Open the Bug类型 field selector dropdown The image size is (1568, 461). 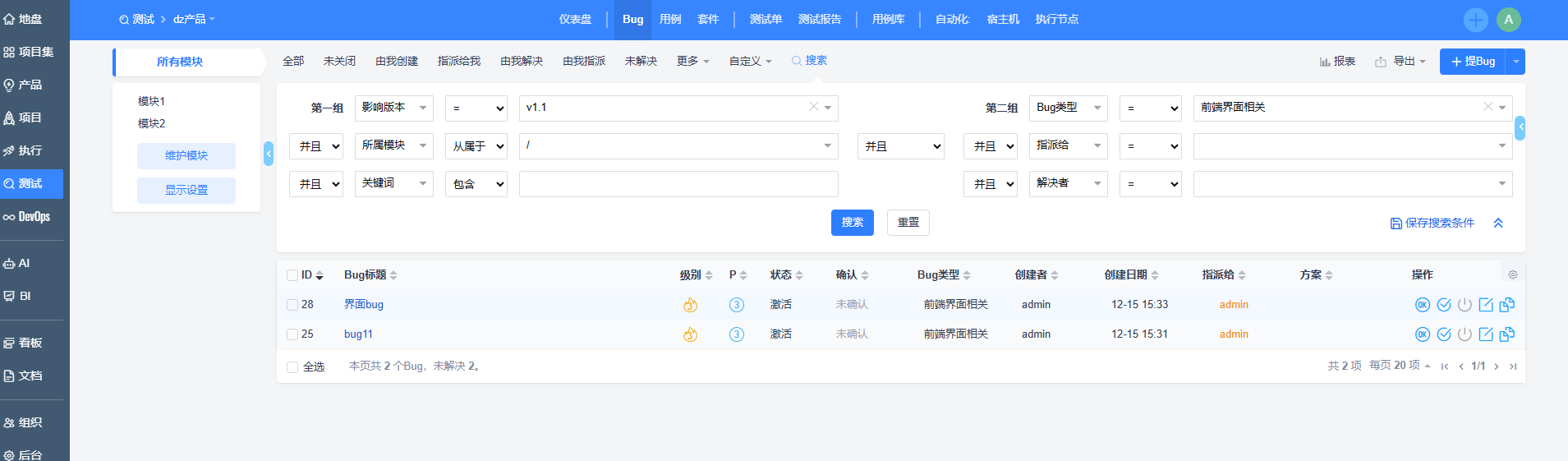point(1068,108)
